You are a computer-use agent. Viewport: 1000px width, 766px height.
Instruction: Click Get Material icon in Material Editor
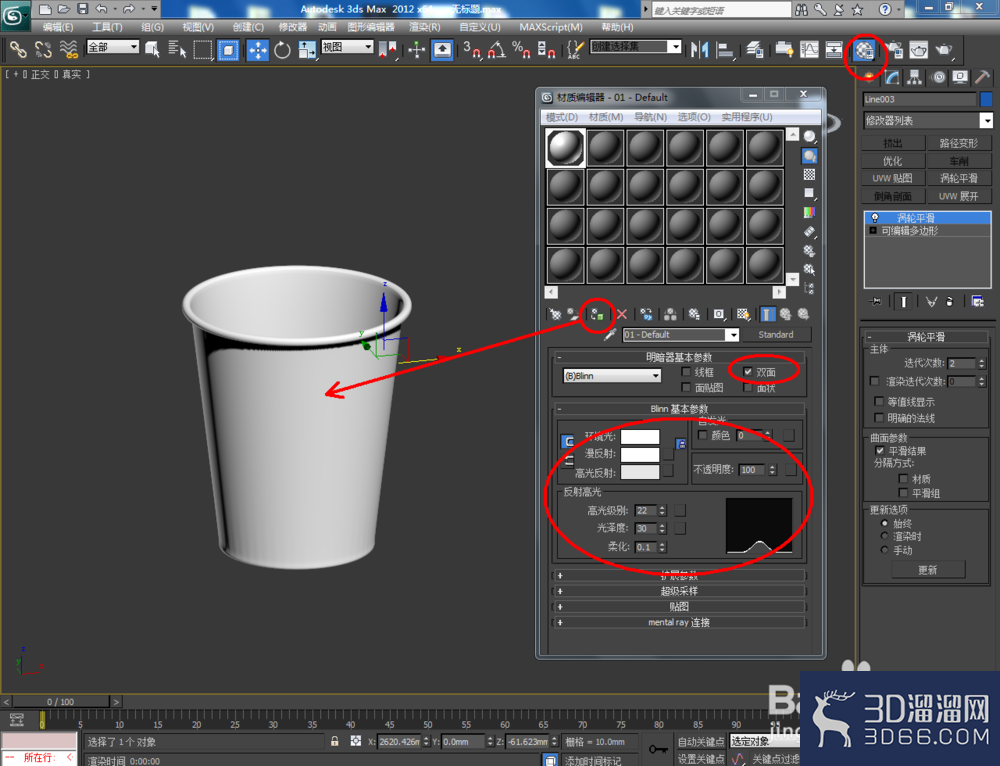[x=555, y=314]
